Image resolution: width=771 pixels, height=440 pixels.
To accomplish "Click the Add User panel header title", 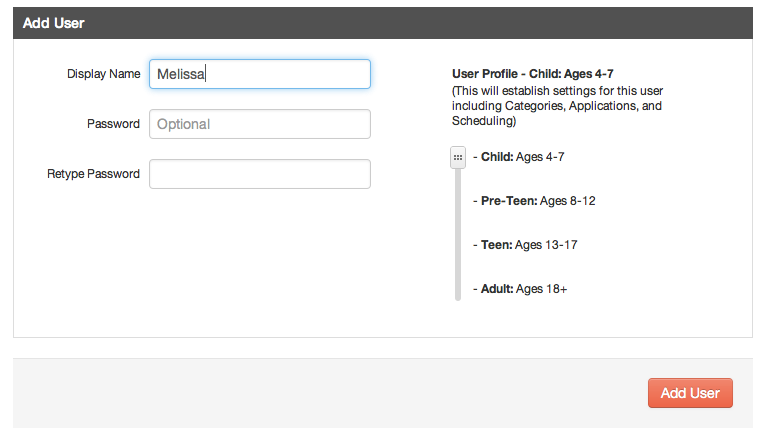I will pos(54,23).
